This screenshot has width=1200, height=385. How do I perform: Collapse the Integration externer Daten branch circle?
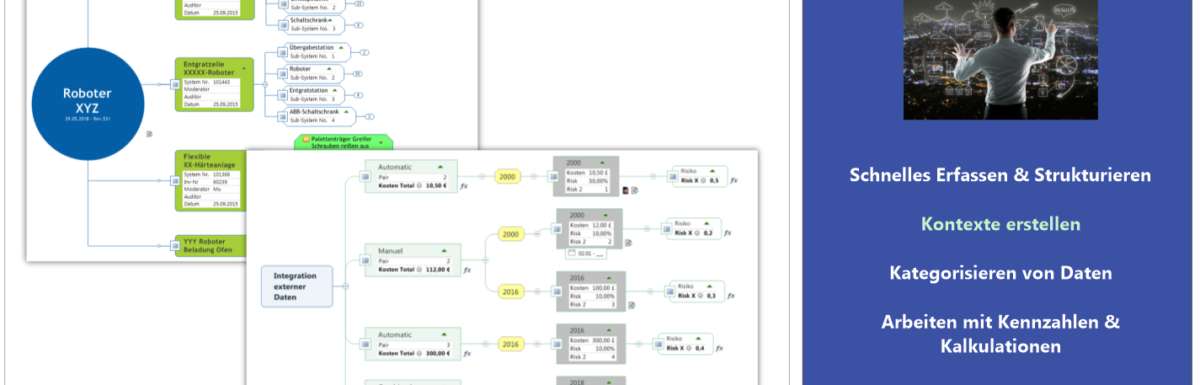coord(345,286)
